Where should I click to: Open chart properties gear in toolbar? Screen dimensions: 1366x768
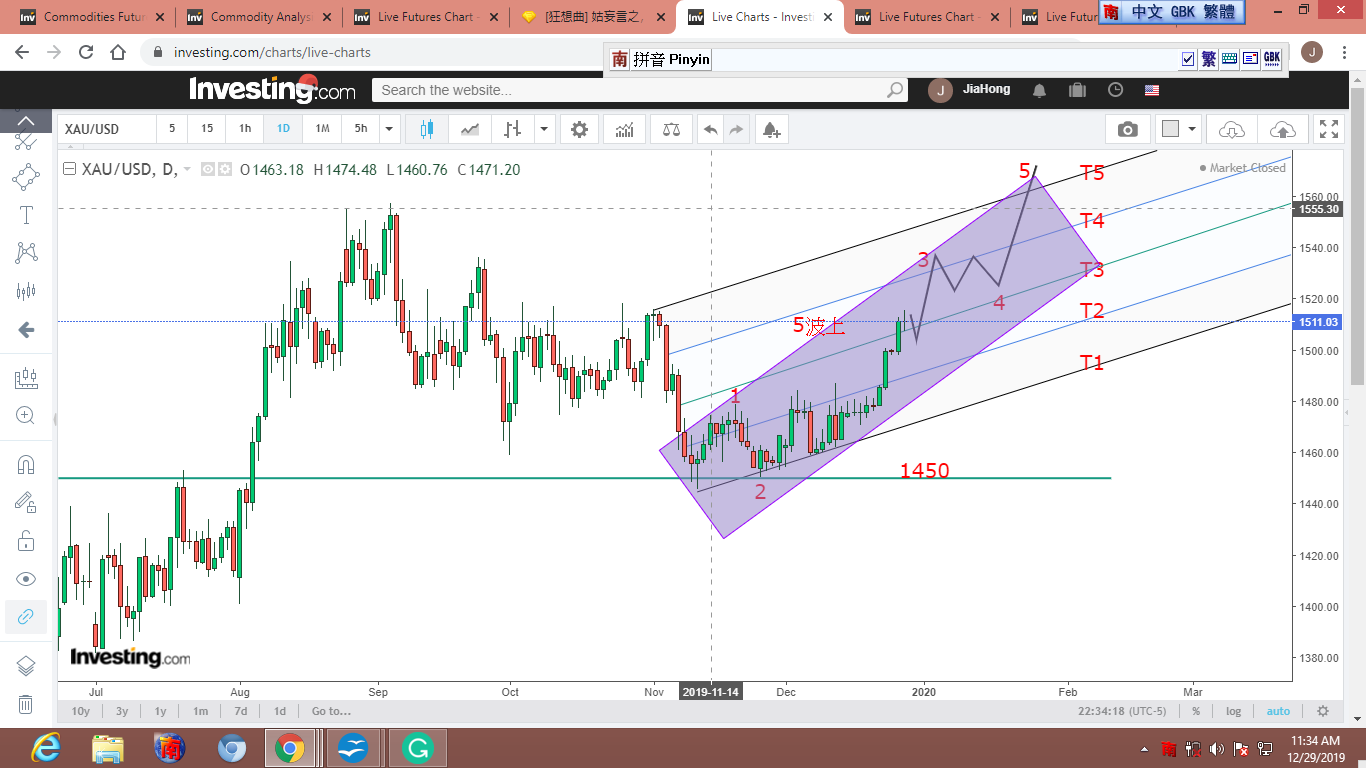[x=579, y=129]
